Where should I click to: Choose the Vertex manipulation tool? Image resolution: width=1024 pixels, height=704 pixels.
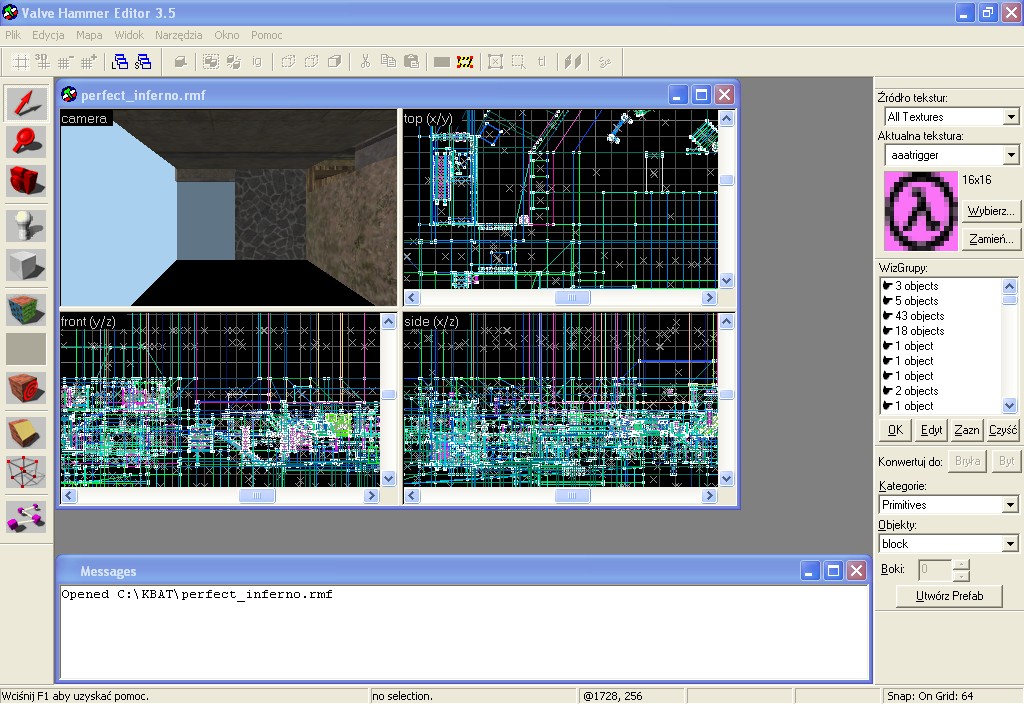26,472
